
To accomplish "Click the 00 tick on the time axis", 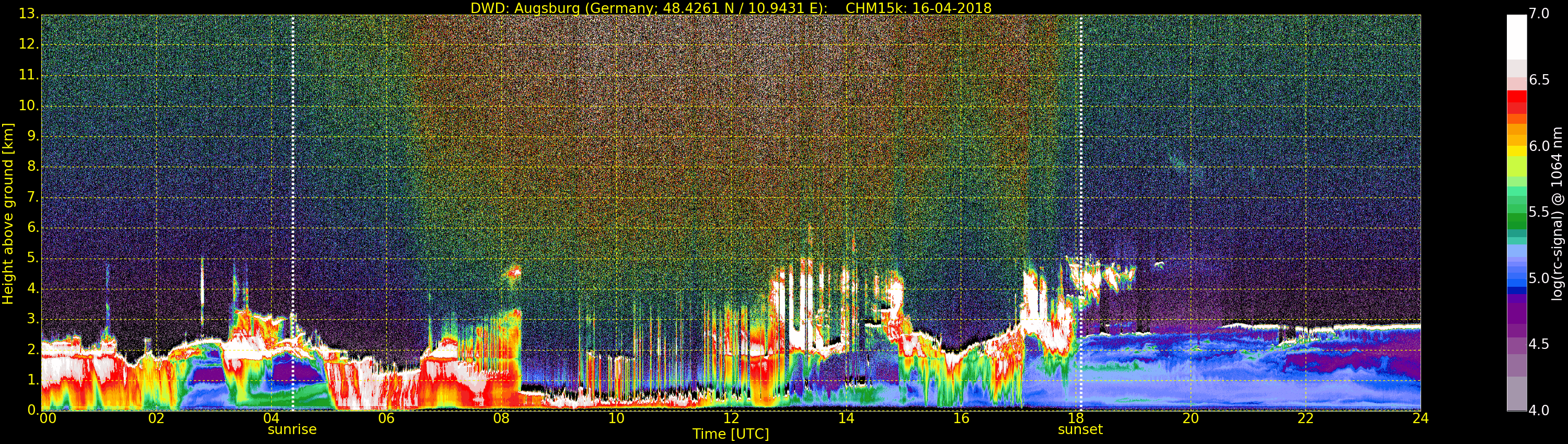I will [48, 418].
